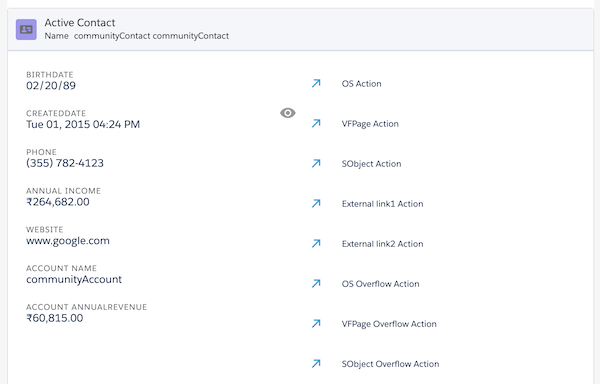Click the ACCOUNT ANNUALREVENUE field label
The image size is (600, 384).
86,307
